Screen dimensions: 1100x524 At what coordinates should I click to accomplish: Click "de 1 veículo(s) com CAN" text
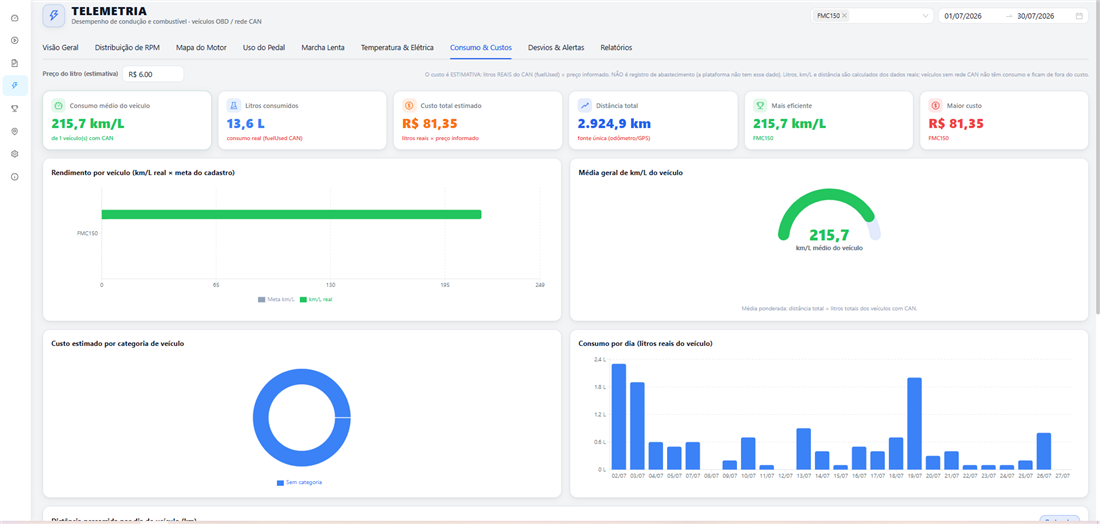tap(81, 139)
